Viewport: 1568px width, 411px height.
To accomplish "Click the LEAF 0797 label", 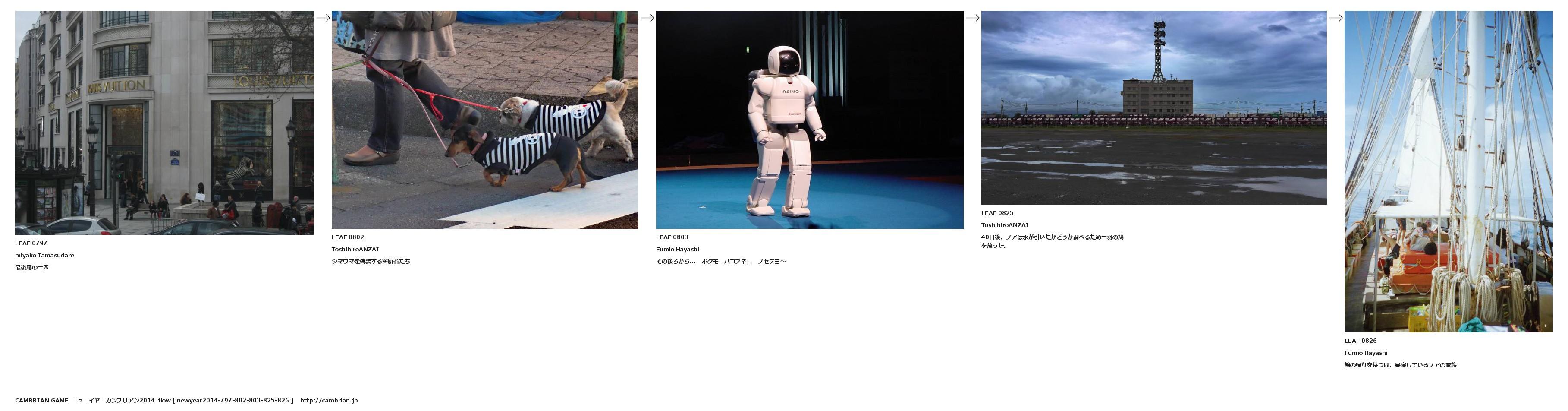I will point(31,243).
